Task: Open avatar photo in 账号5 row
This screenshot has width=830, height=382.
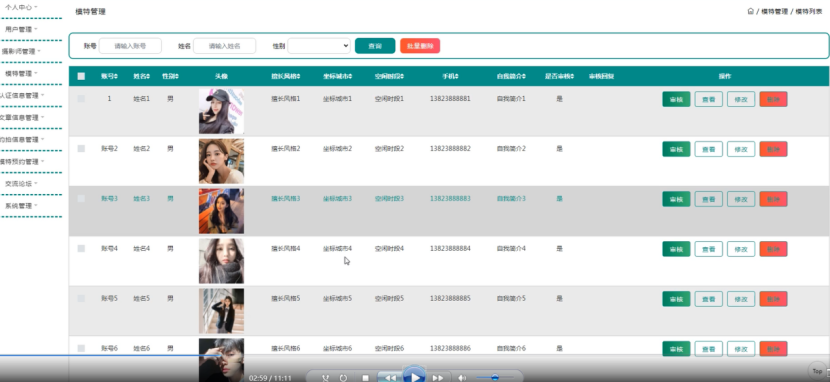Action: (221, 311)
